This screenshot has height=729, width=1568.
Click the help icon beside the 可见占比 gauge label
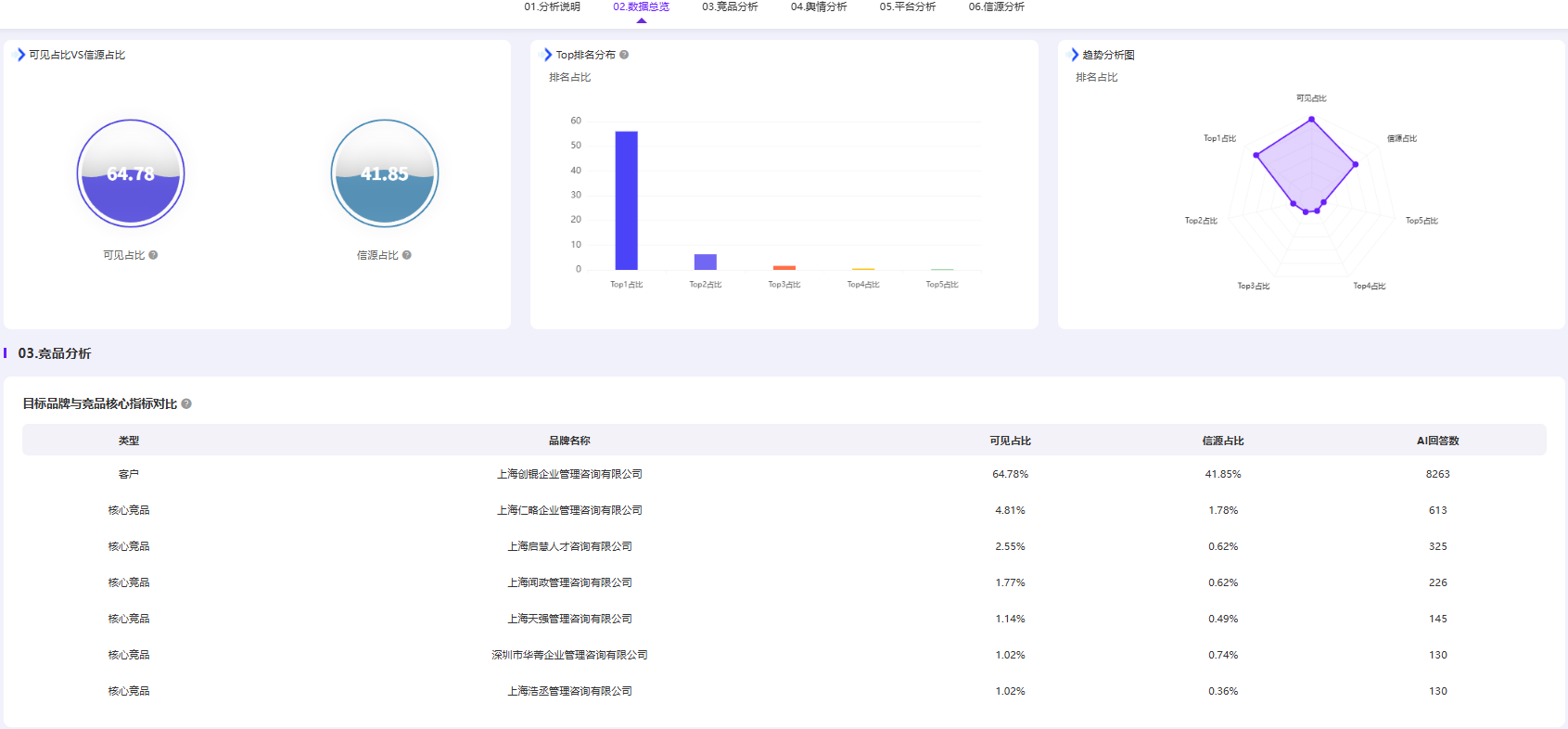click(153, 255)
